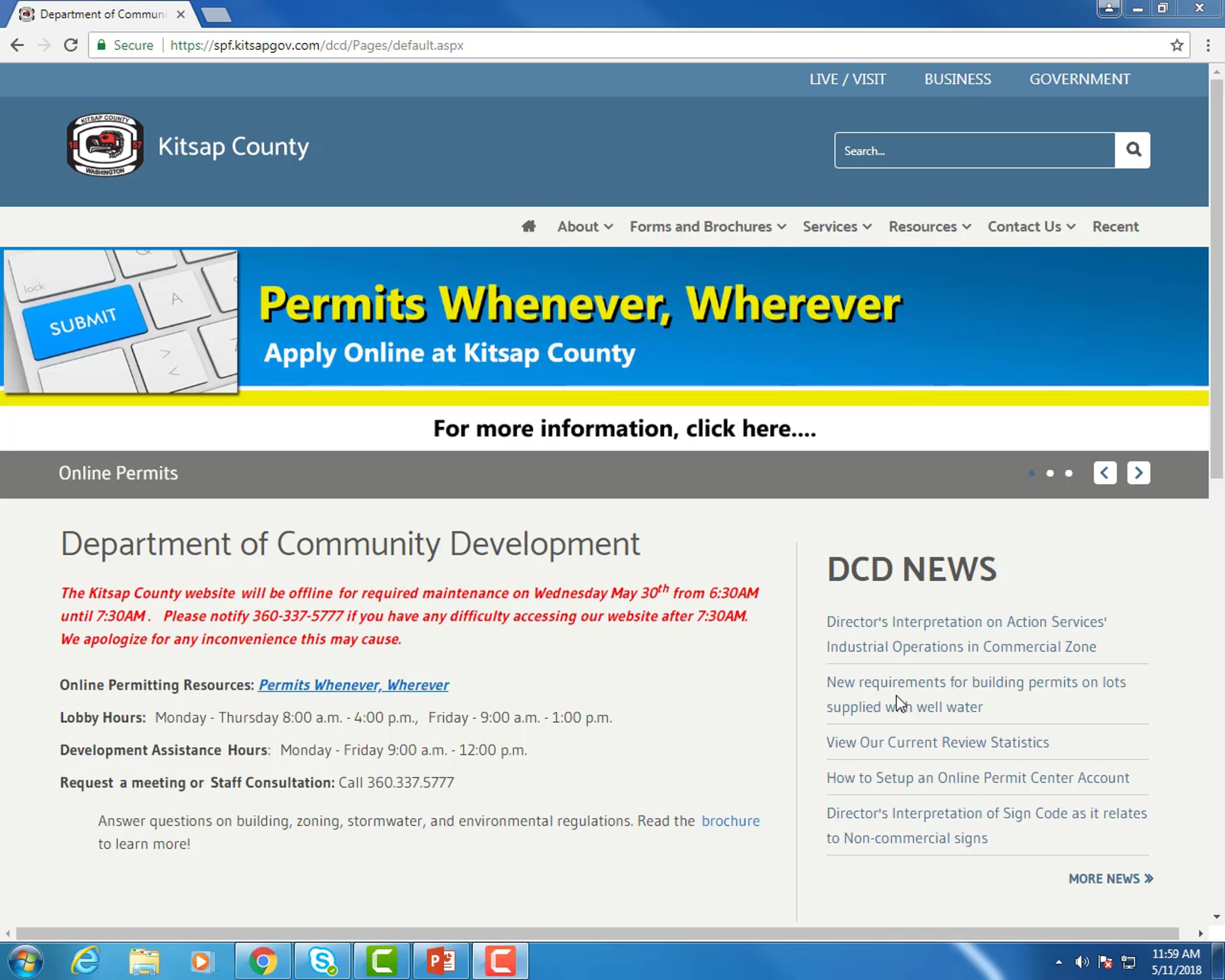1225x980 pixels.
Task: Open the GOVERNMENT top menu
Action: click(1080, 79)
